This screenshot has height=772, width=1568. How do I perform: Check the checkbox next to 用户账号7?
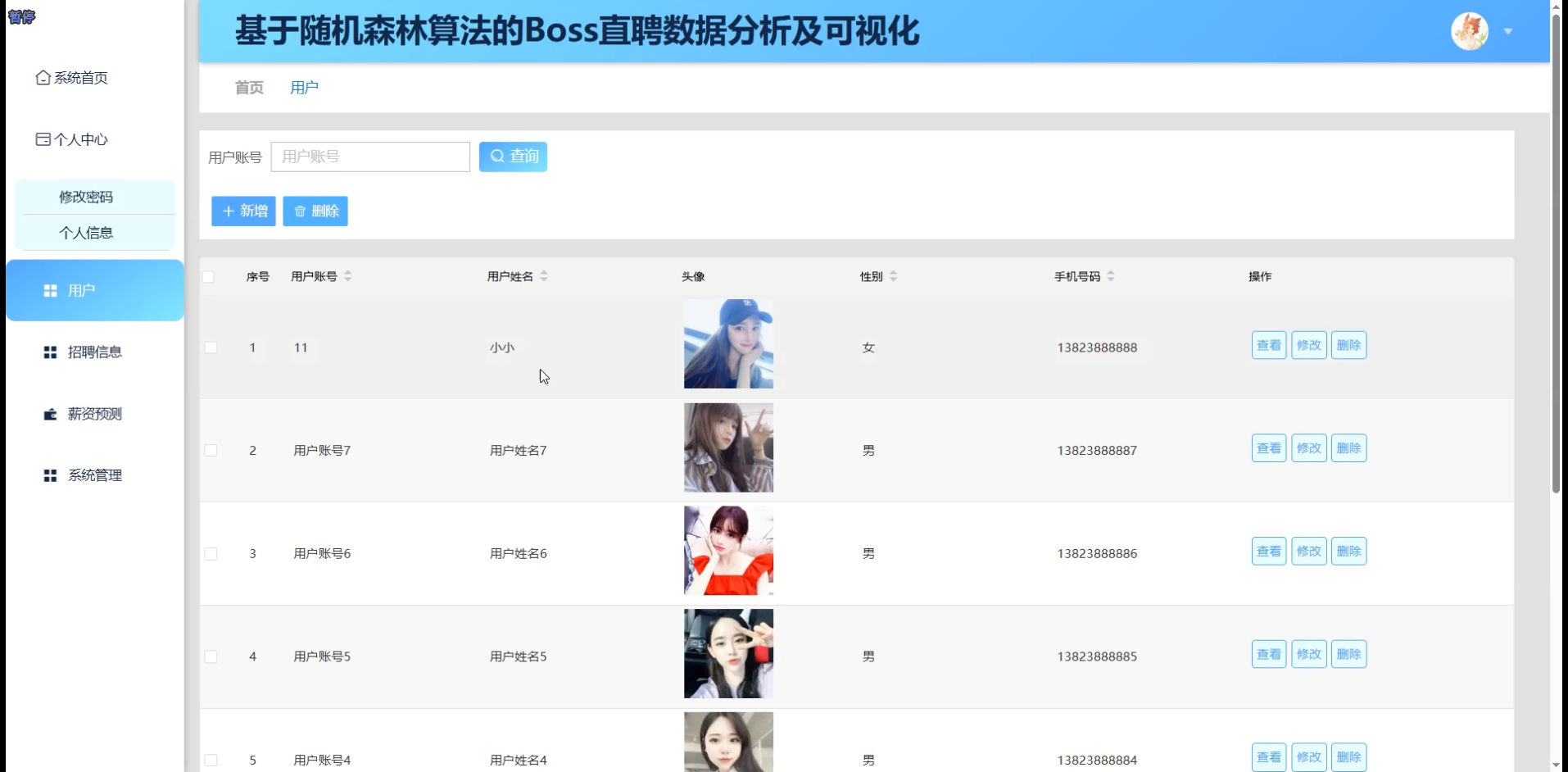coord(211,450)
